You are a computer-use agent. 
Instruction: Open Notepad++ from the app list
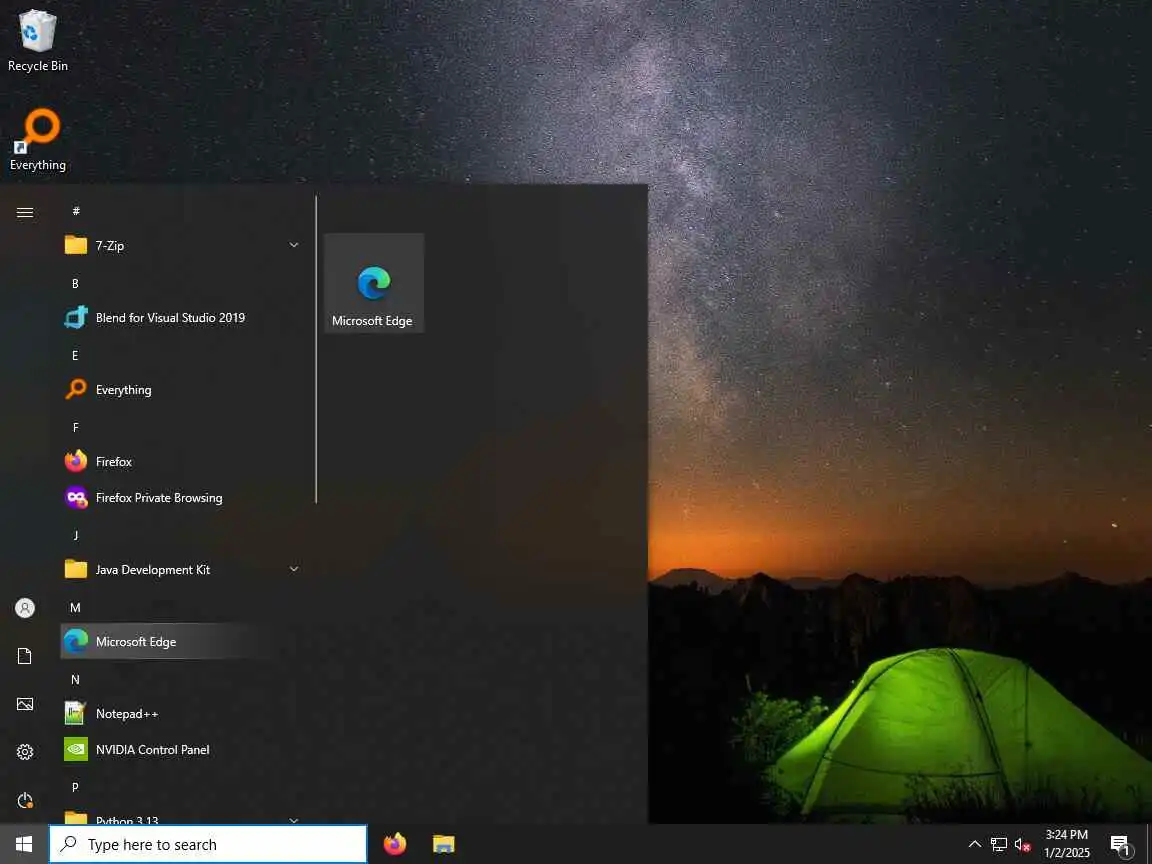tap(181, 713)
